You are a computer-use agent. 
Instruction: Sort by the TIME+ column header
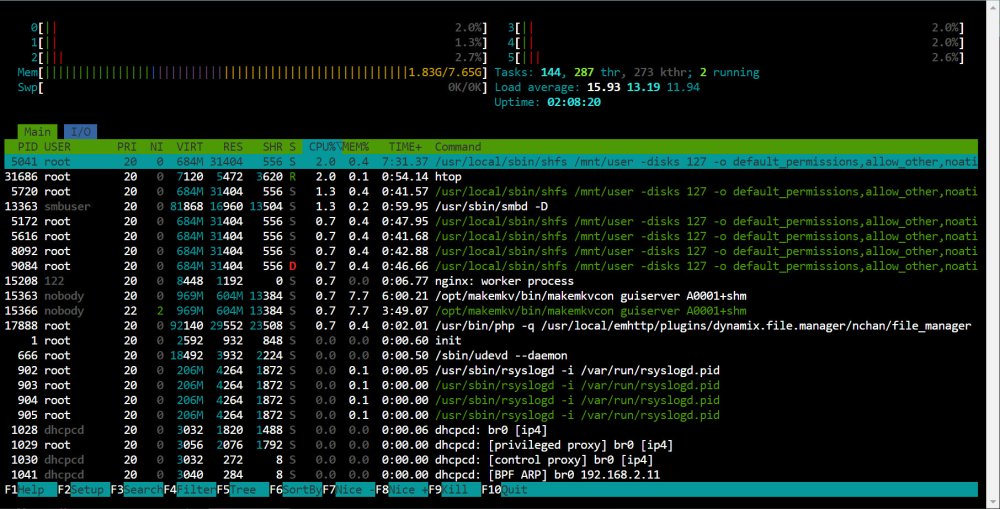(406, 147)
